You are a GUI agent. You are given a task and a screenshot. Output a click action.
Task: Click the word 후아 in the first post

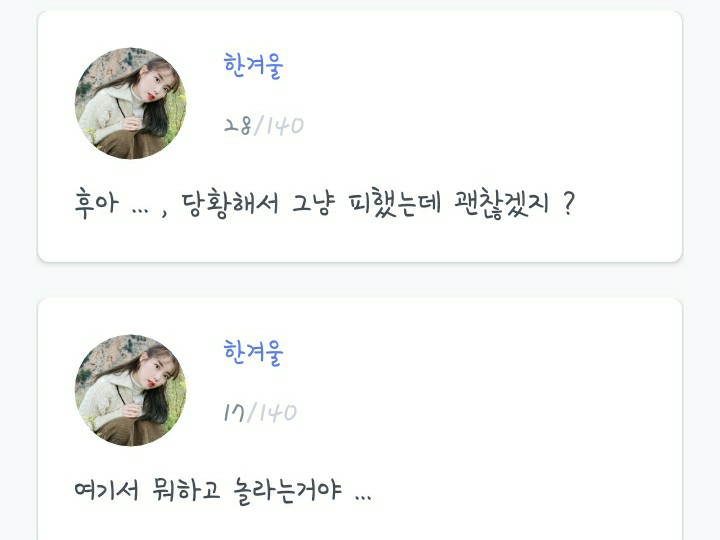tap(96, 203)
